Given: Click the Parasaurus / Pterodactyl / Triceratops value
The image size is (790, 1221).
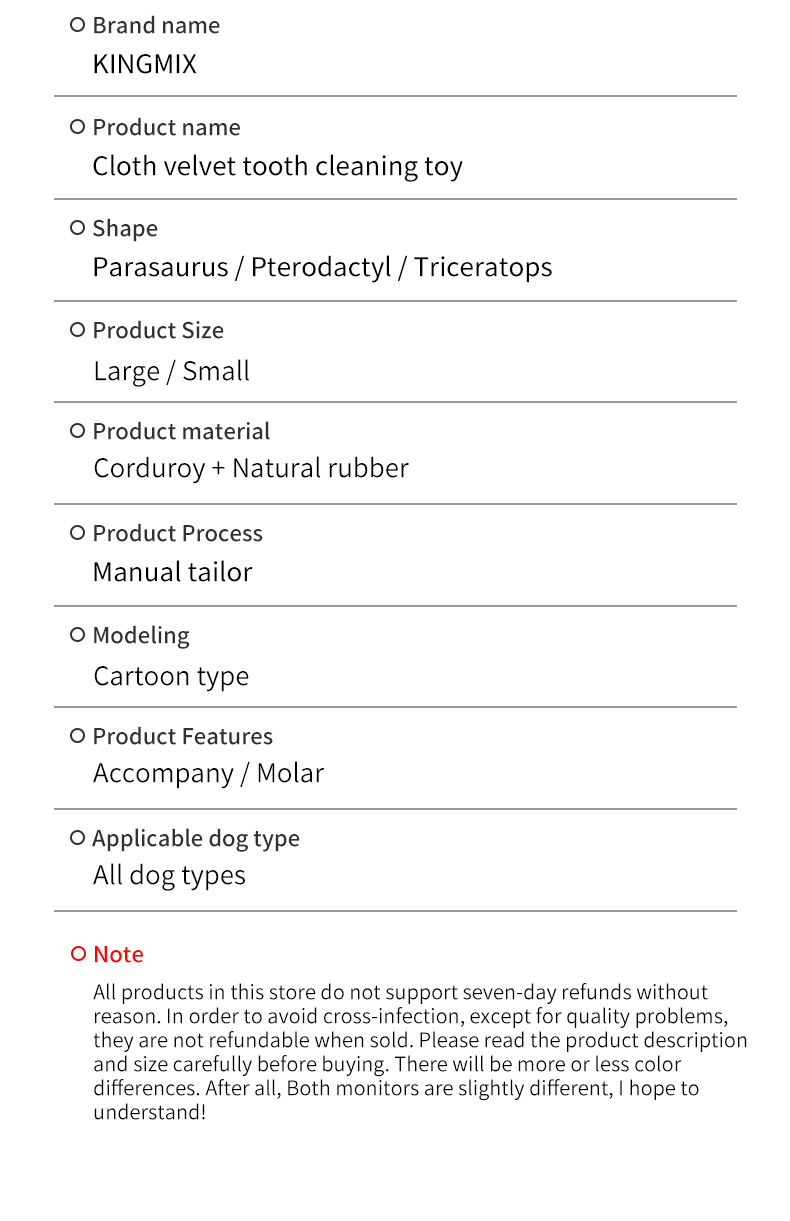Looking at the screenshot, I should tap(322, 268).
